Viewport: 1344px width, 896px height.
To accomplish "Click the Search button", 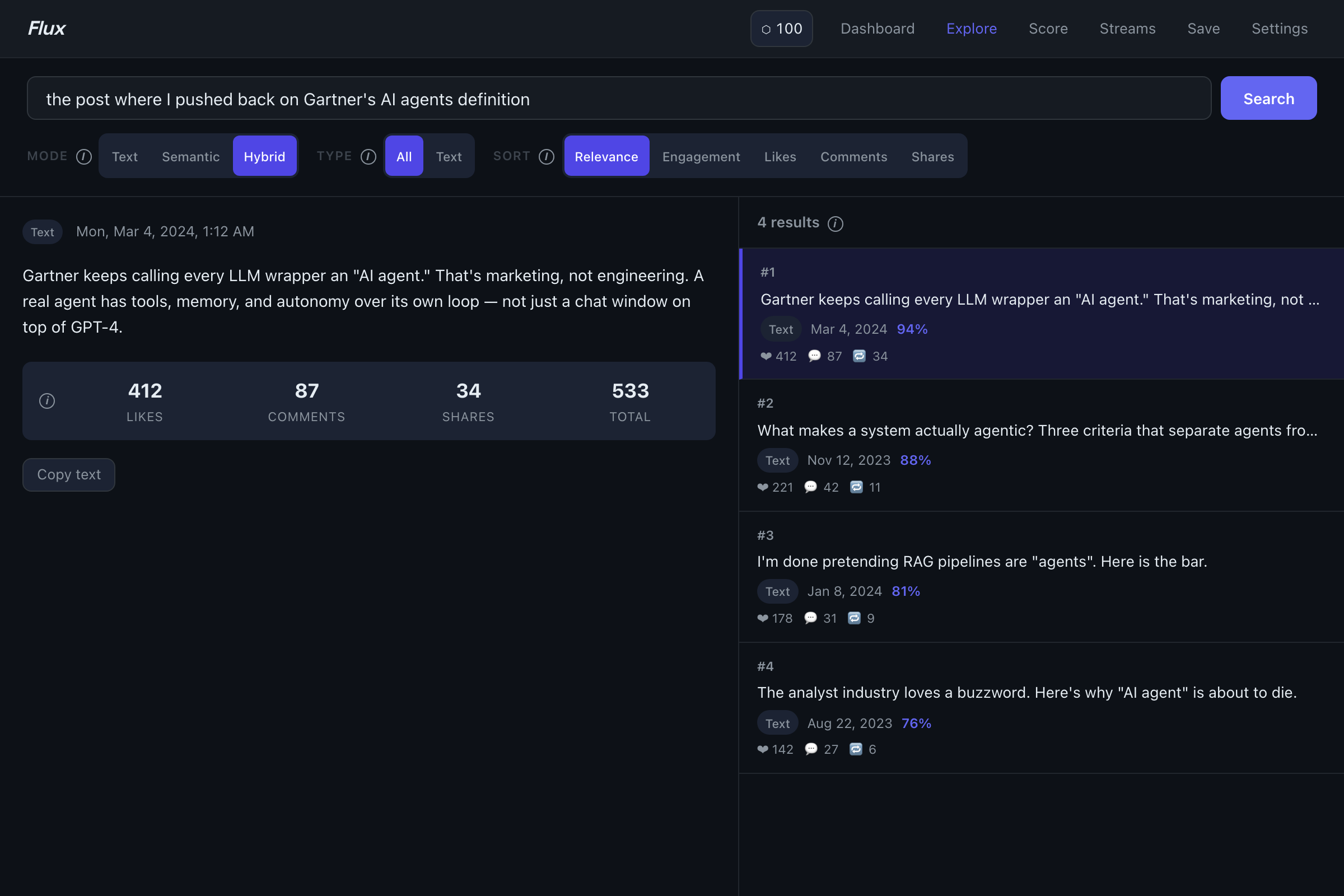I will 1268,99.
